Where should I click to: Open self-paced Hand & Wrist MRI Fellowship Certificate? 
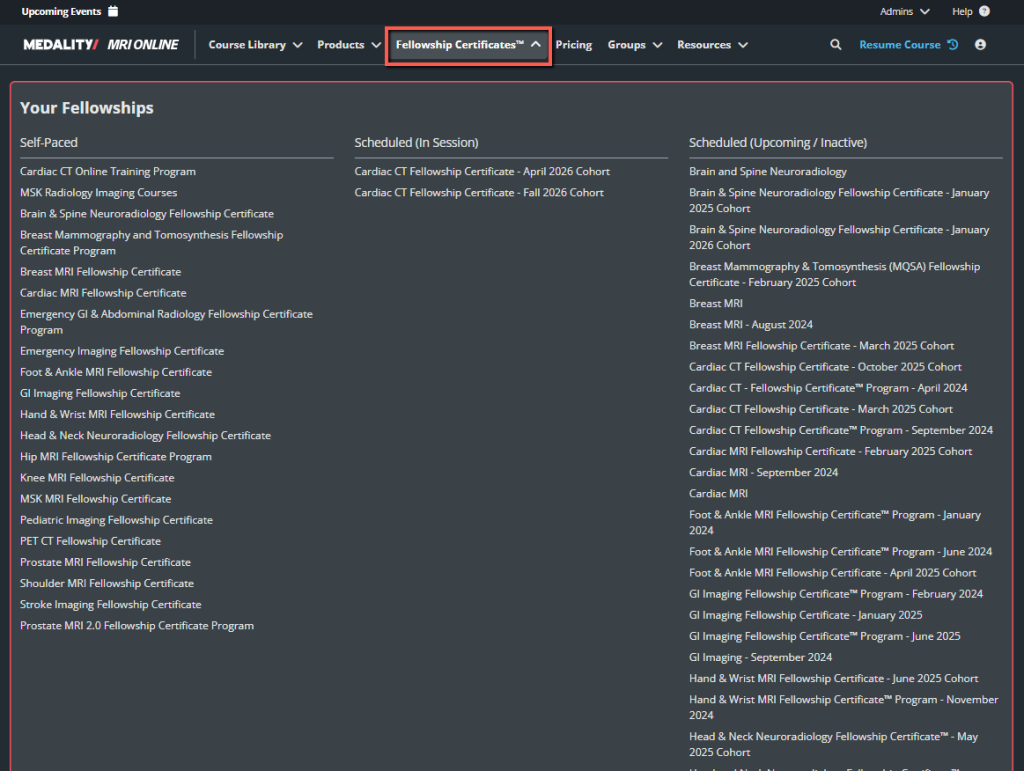pyautogui.click(x=118, y=414)
